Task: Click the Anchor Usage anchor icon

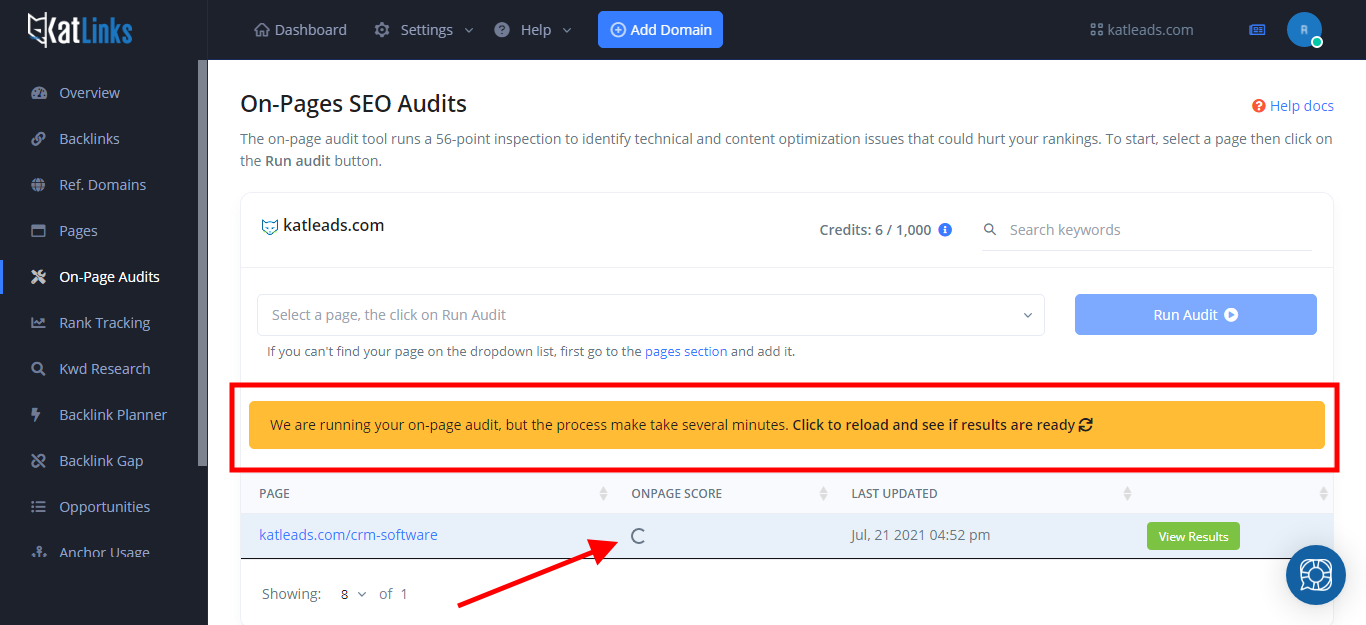Action: pos(39,552)
